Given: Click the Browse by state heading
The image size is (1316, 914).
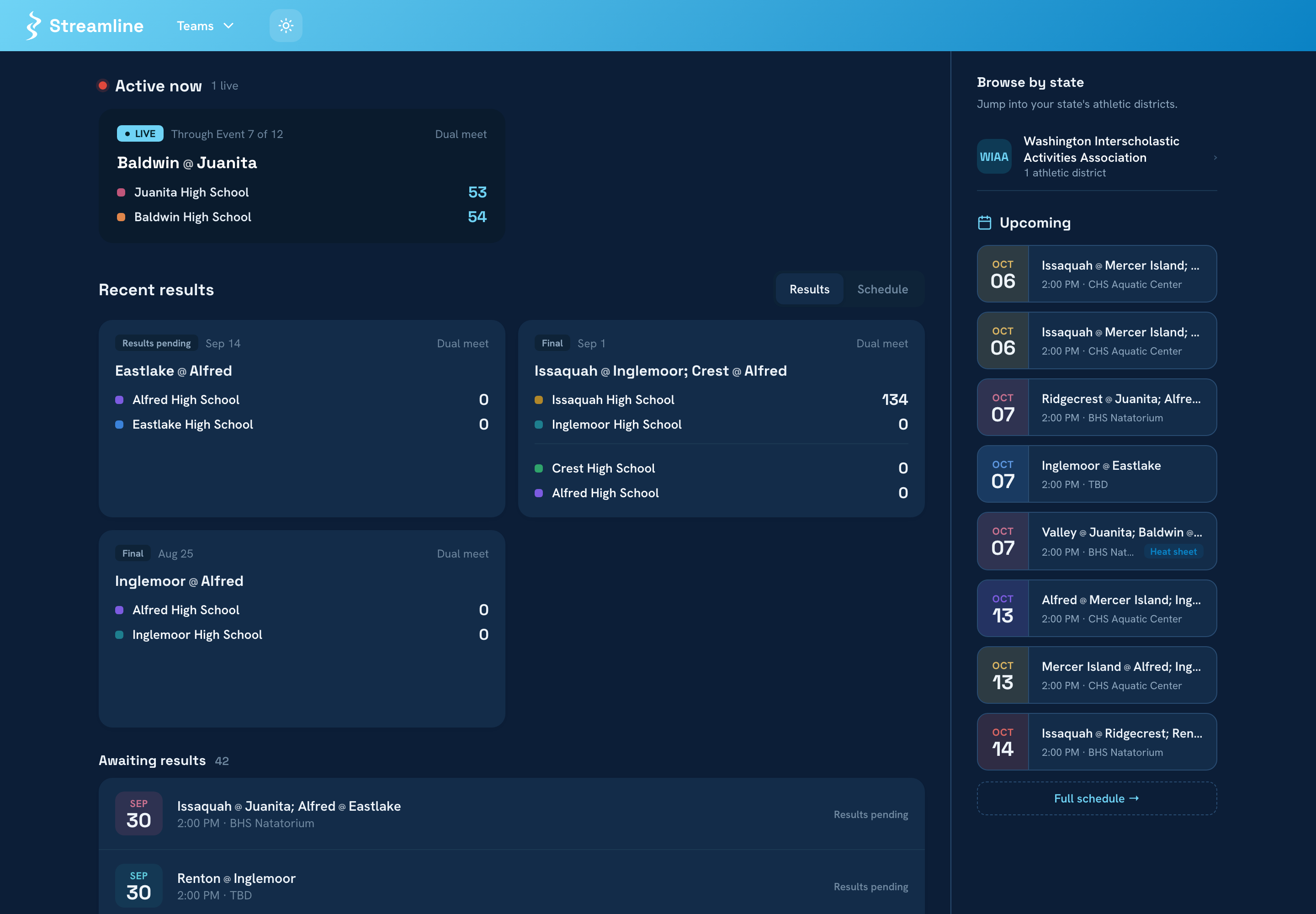Looking at the screenshot, I should click(x=1030, y=82).
